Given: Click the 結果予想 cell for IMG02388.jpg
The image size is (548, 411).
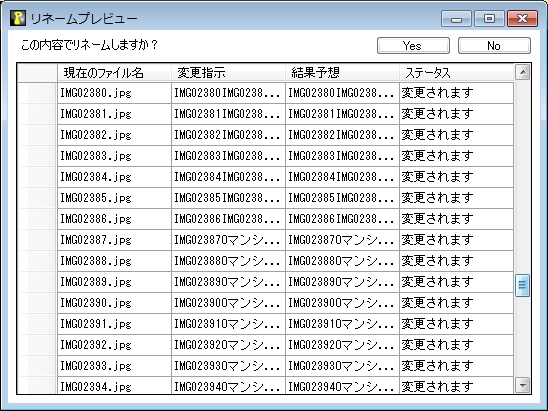Looking at the screenshot, I should [x=342, y=261].
